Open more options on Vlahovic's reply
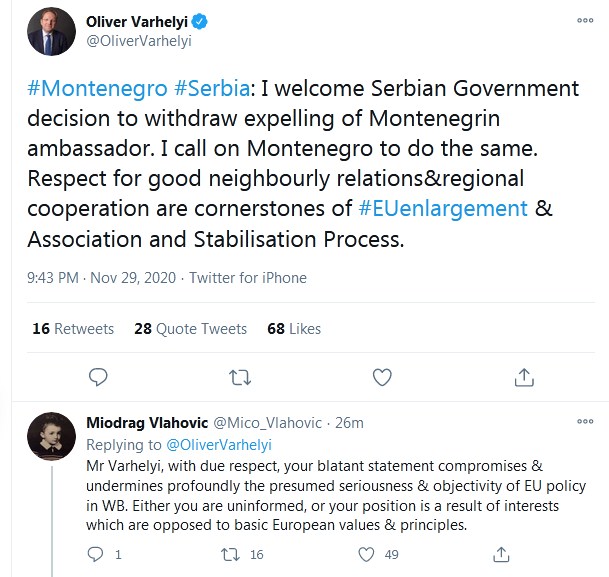Image resolution: width=609 pixels, height=577 pixels. click(x=585, y=421)
